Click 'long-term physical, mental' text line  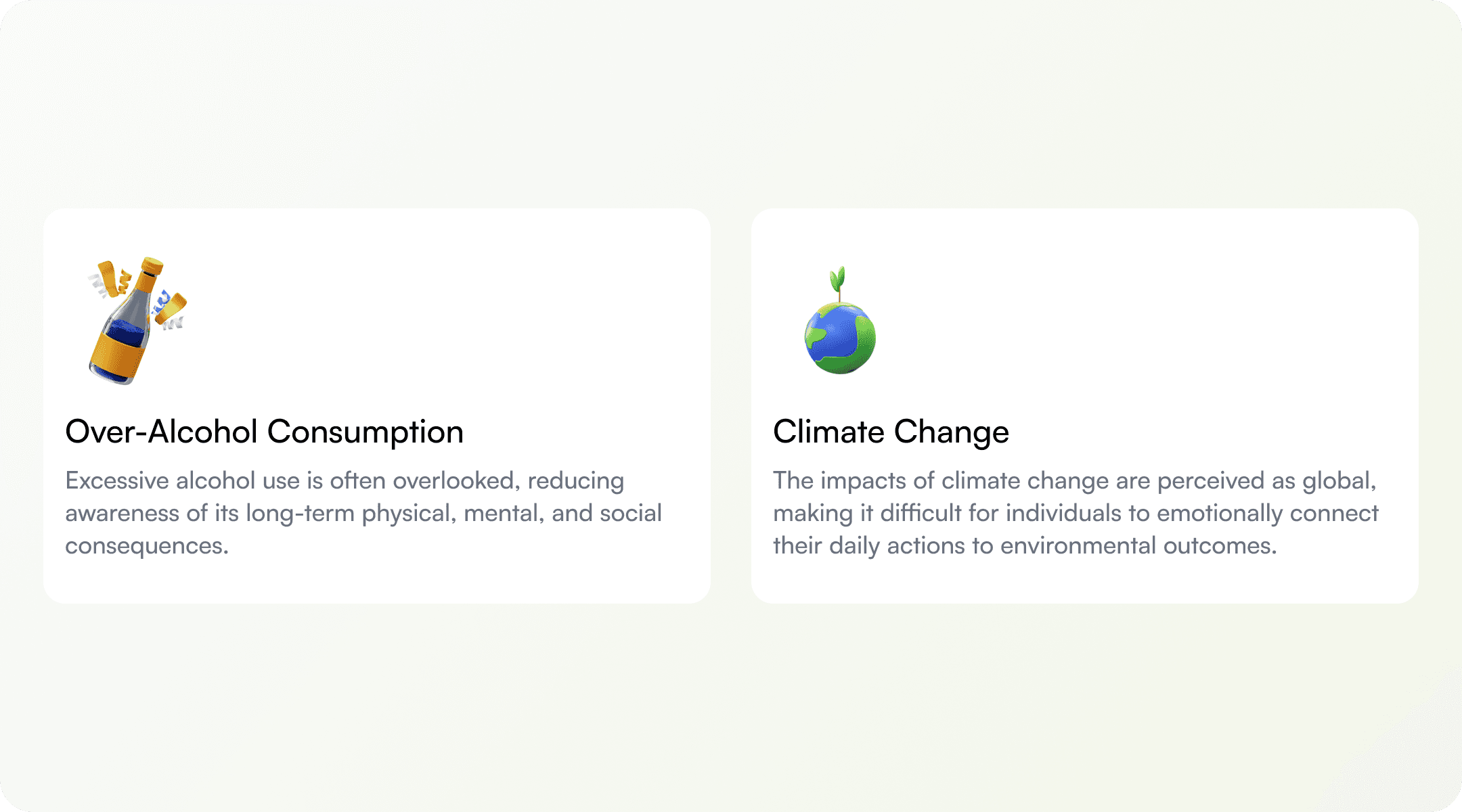point(395,513)
